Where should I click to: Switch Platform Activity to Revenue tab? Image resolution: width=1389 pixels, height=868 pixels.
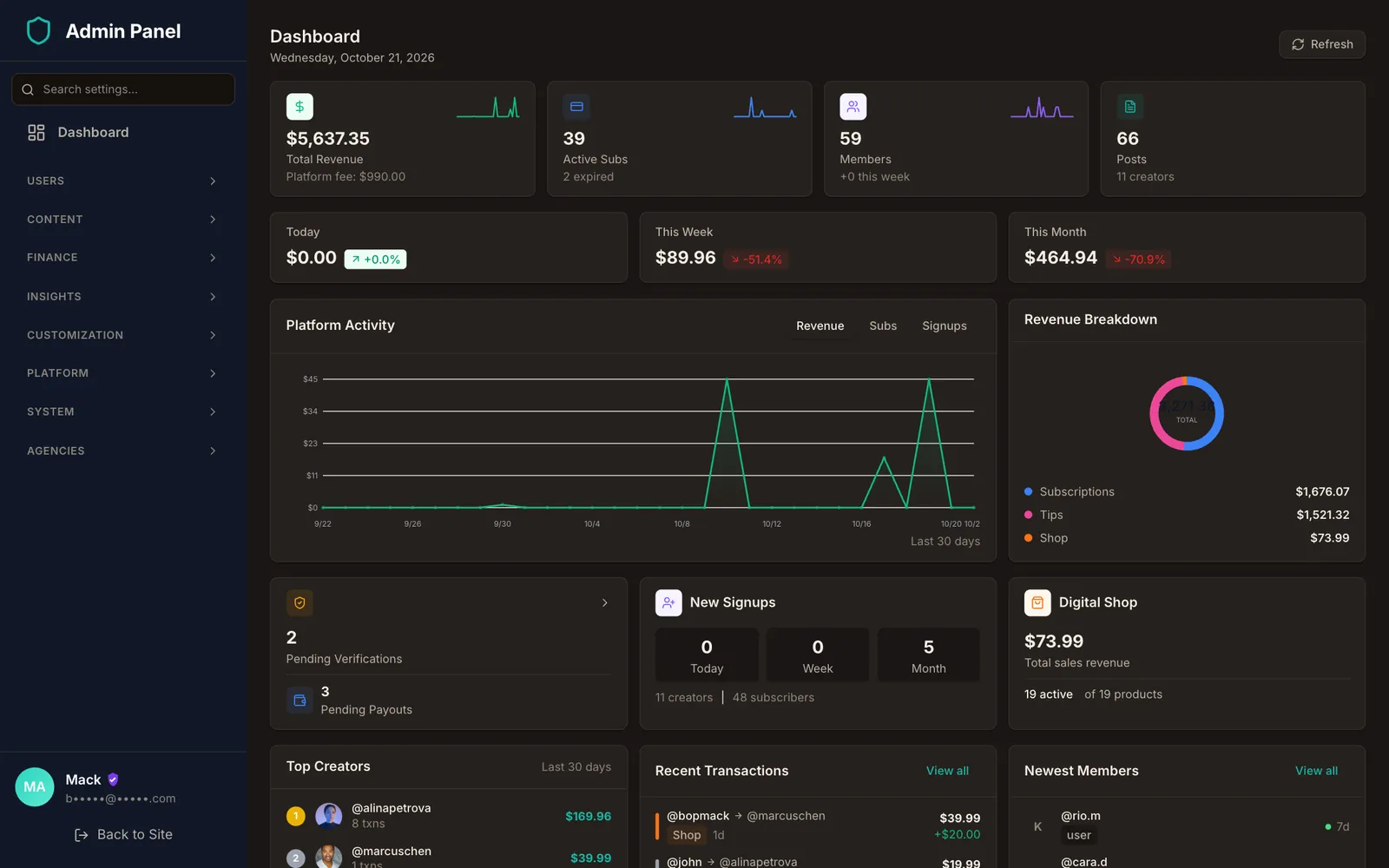pyautogui.click(x=820, y=325)
